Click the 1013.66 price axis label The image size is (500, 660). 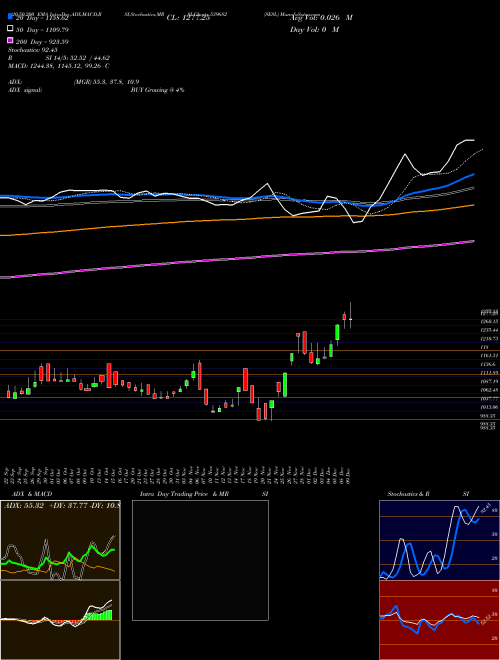pos(489,407)
